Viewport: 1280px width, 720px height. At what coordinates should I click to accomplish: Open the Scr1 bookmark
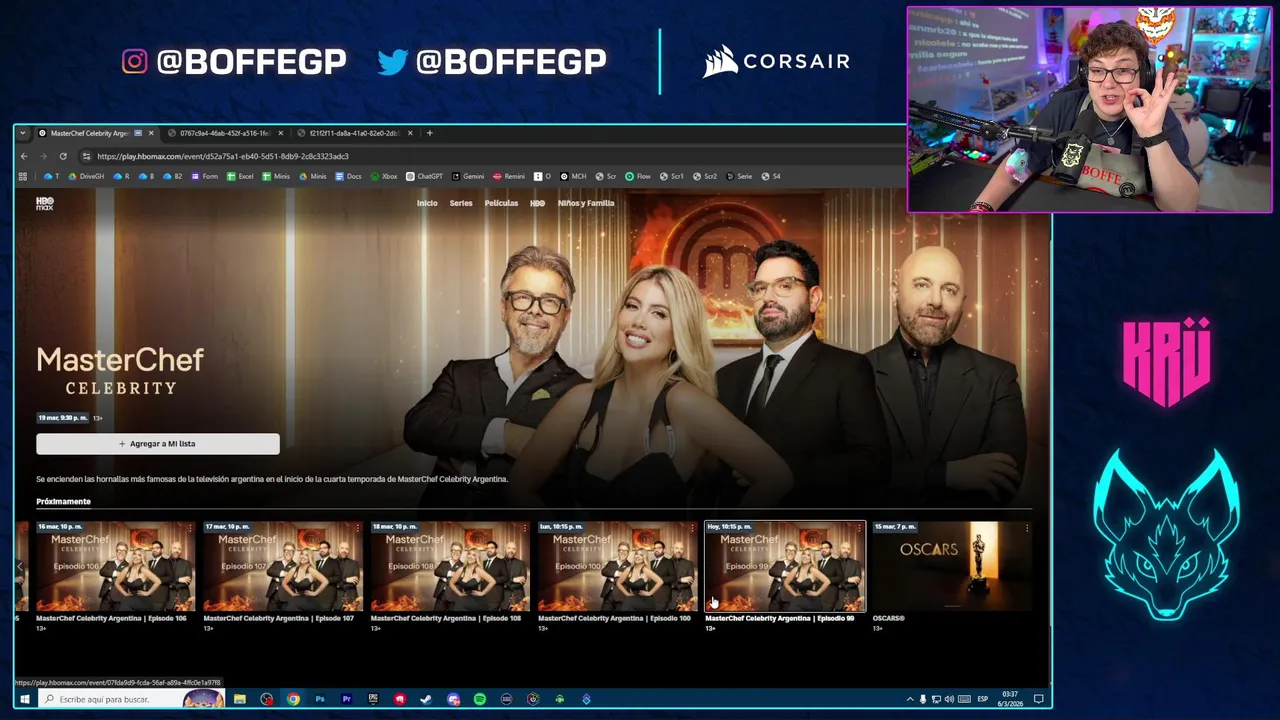(x=671, y=176)
